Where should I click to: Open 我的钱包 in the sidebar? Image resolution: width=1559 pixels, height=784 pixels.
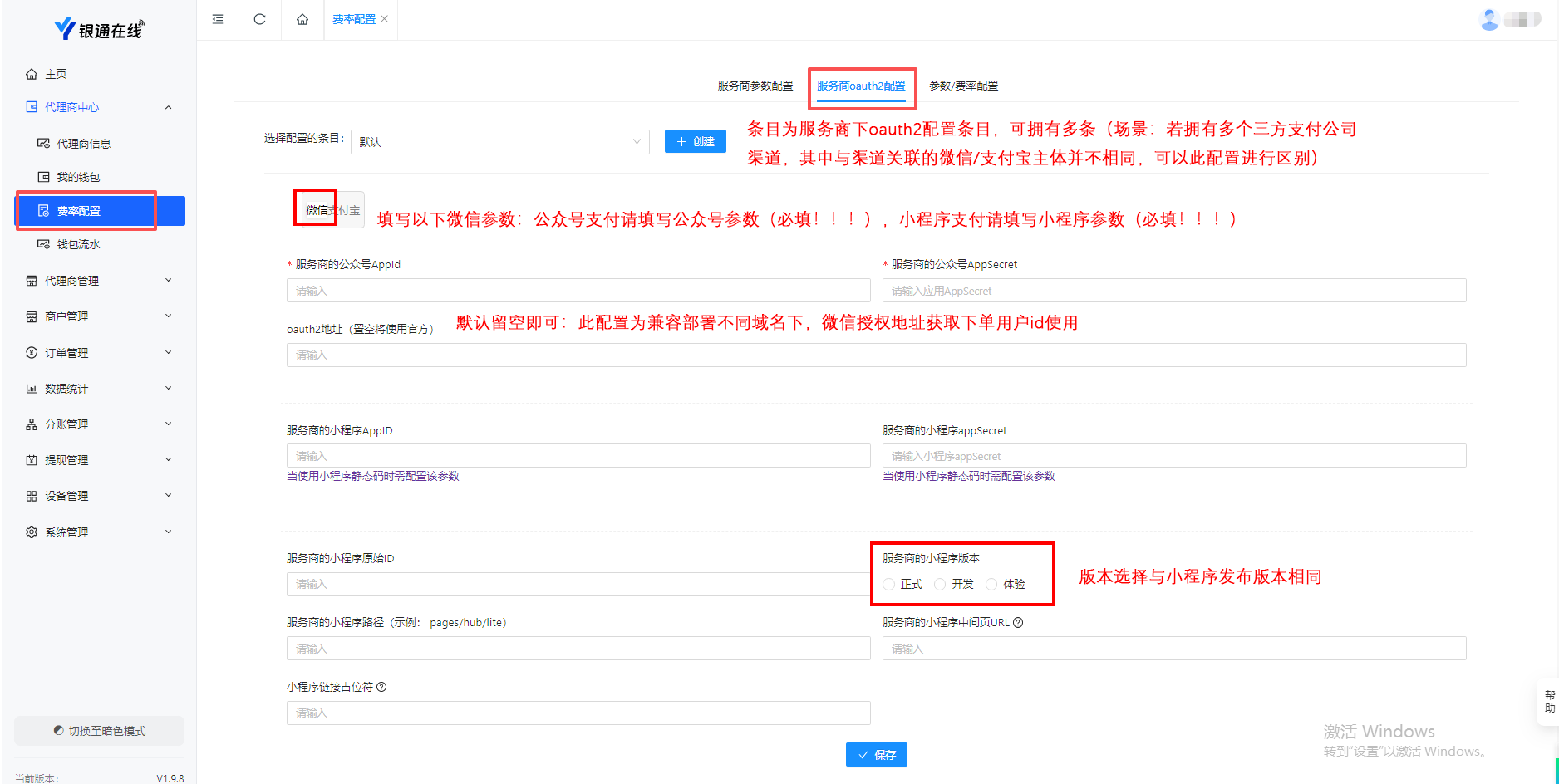point(78,177)
